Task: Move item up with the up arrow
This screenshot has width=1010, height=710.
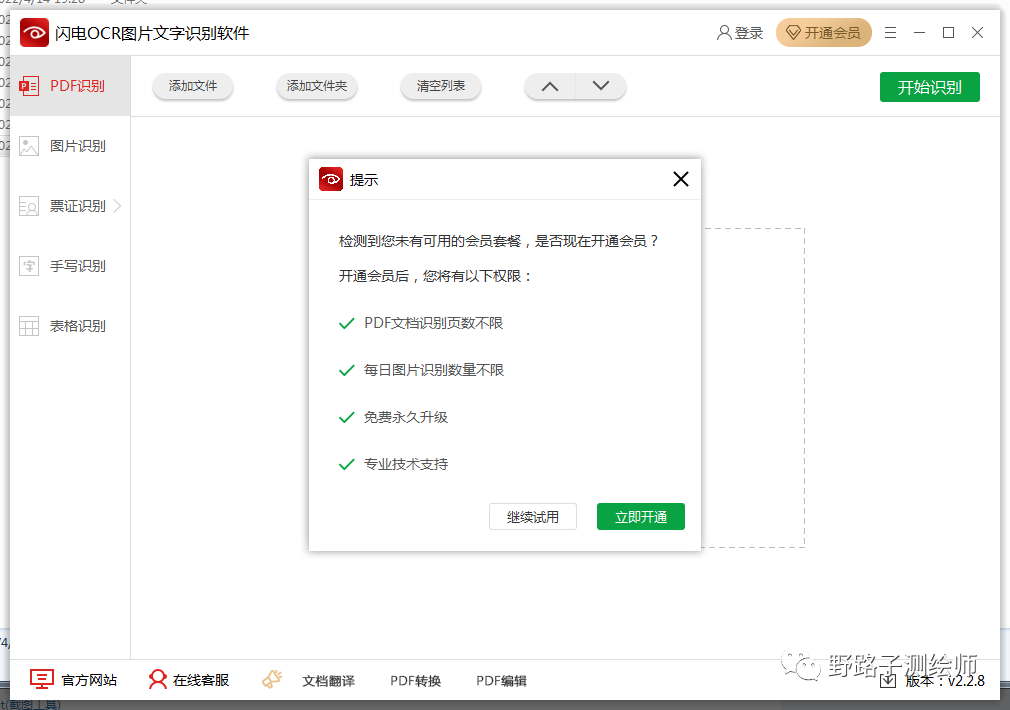Action: click(550, 86)
